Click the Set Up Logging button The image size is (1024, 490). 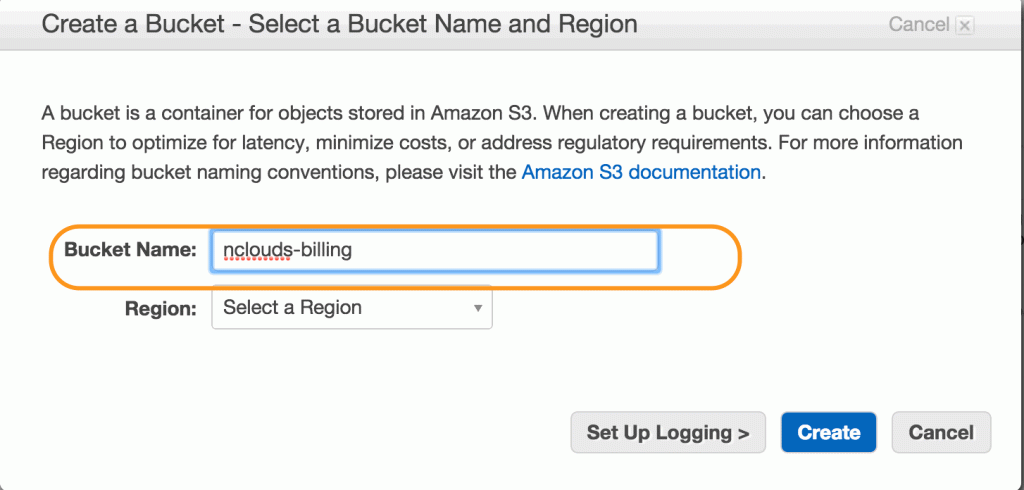point(667,433)
